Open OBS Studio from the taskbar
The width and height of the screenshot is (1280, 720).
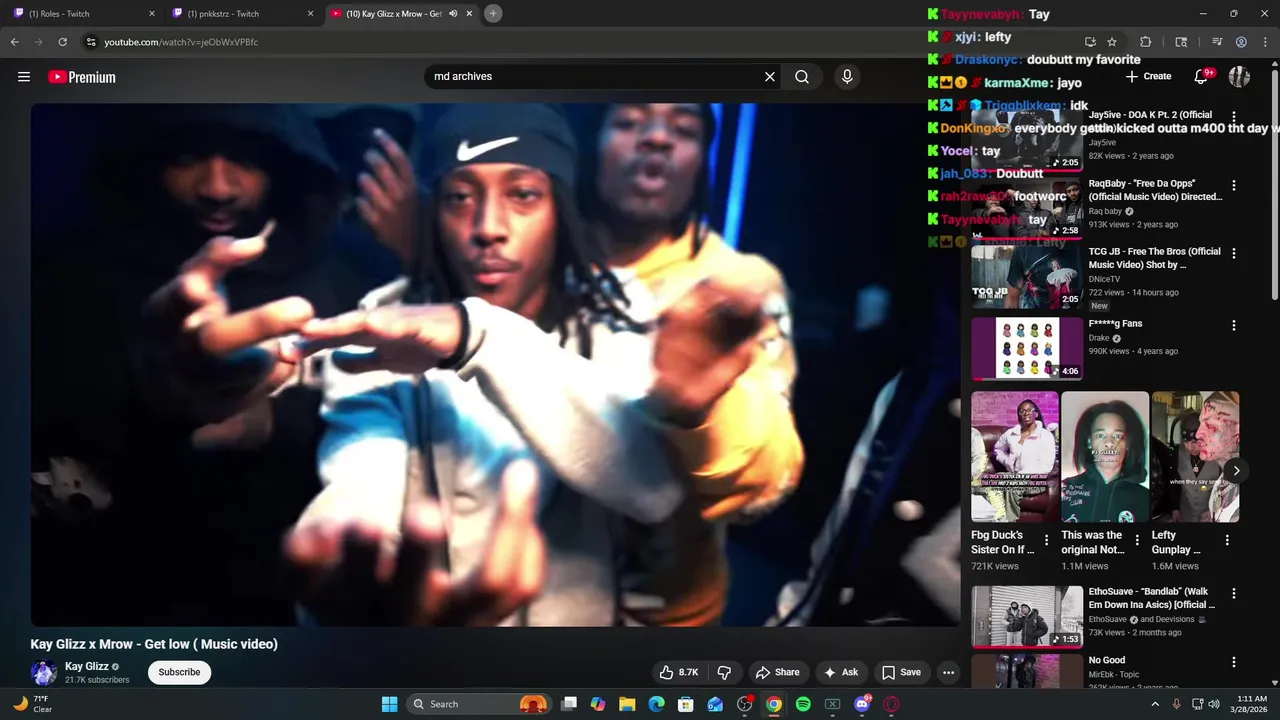click(744, 704)
